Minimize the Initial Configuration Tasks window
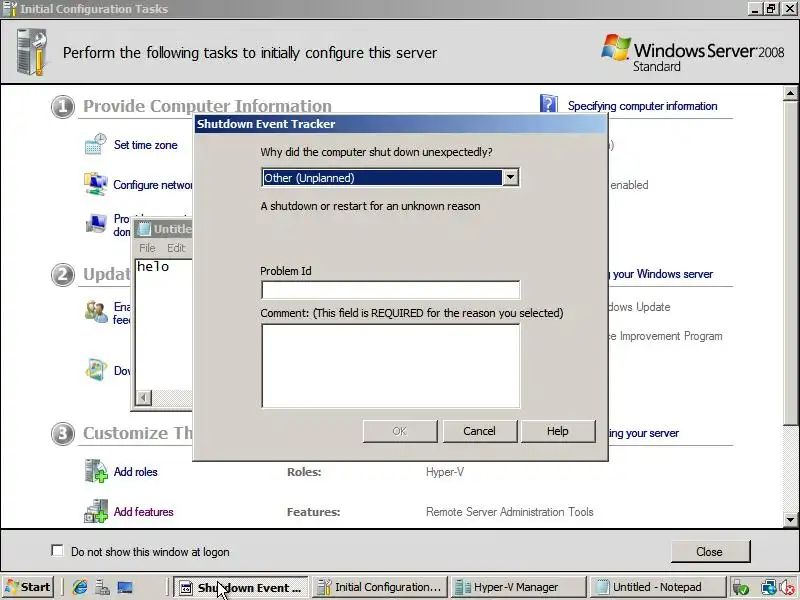 (x=756, y=9)
